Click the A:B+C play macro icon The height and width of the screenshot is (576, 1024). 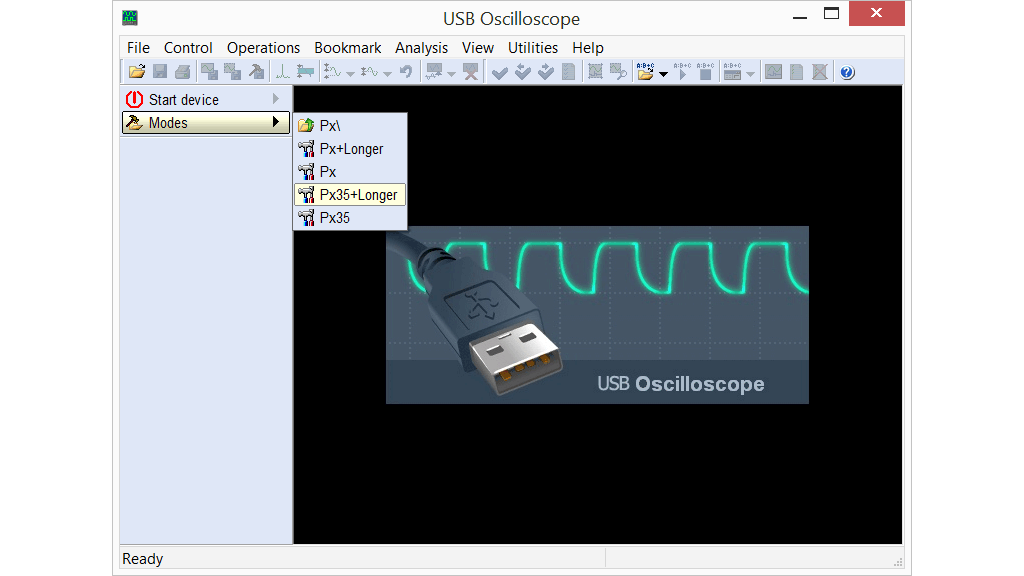coord(682,72)
